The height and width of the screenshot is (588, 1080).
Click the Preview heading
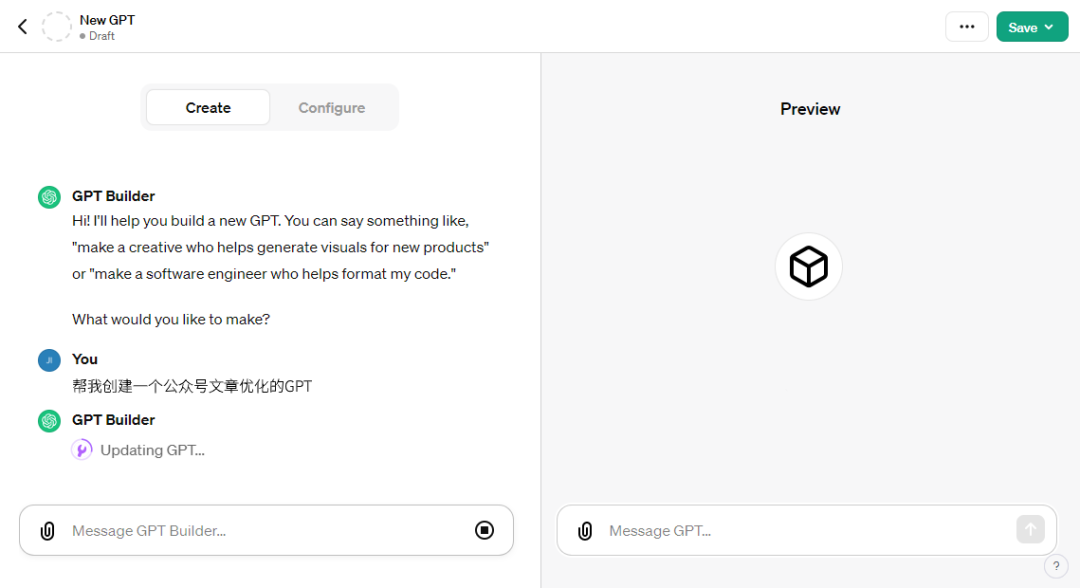click(x=810, y=109)
